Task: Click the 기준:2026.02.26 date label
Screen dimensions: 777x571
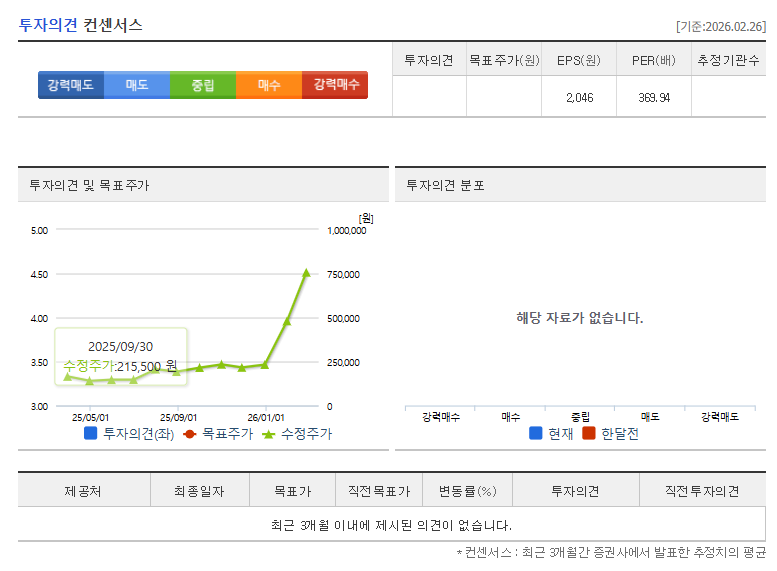Action: coord(721,26)
